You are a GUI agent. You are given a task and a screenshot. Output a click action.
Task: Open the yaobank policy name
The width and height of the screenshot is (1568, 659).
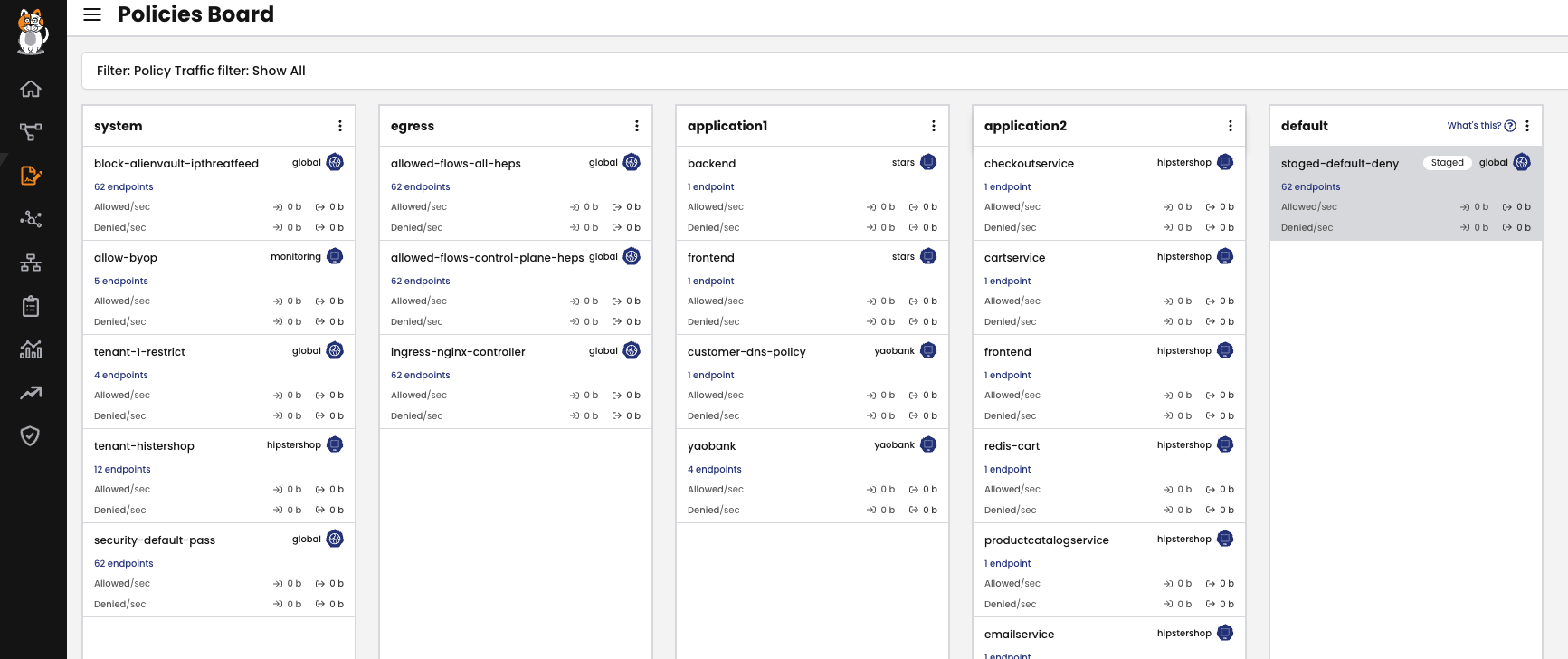[x=712, y=446]
